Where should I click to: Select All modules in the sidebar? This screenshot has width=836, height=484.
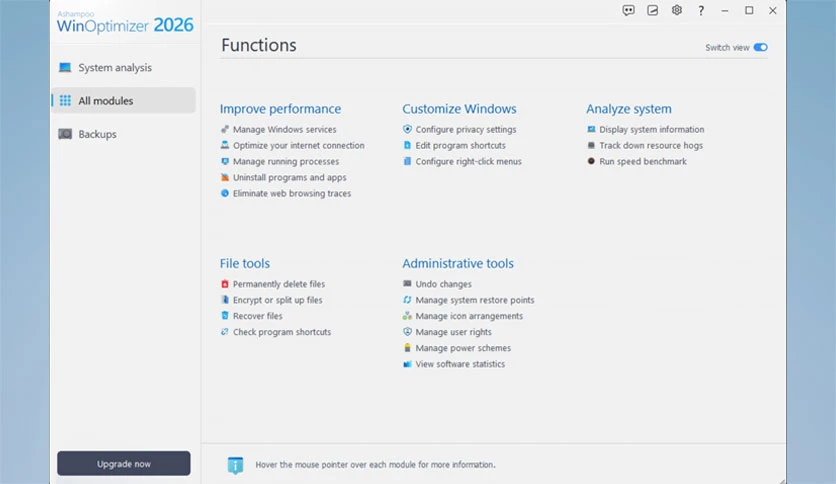(123, 101)
